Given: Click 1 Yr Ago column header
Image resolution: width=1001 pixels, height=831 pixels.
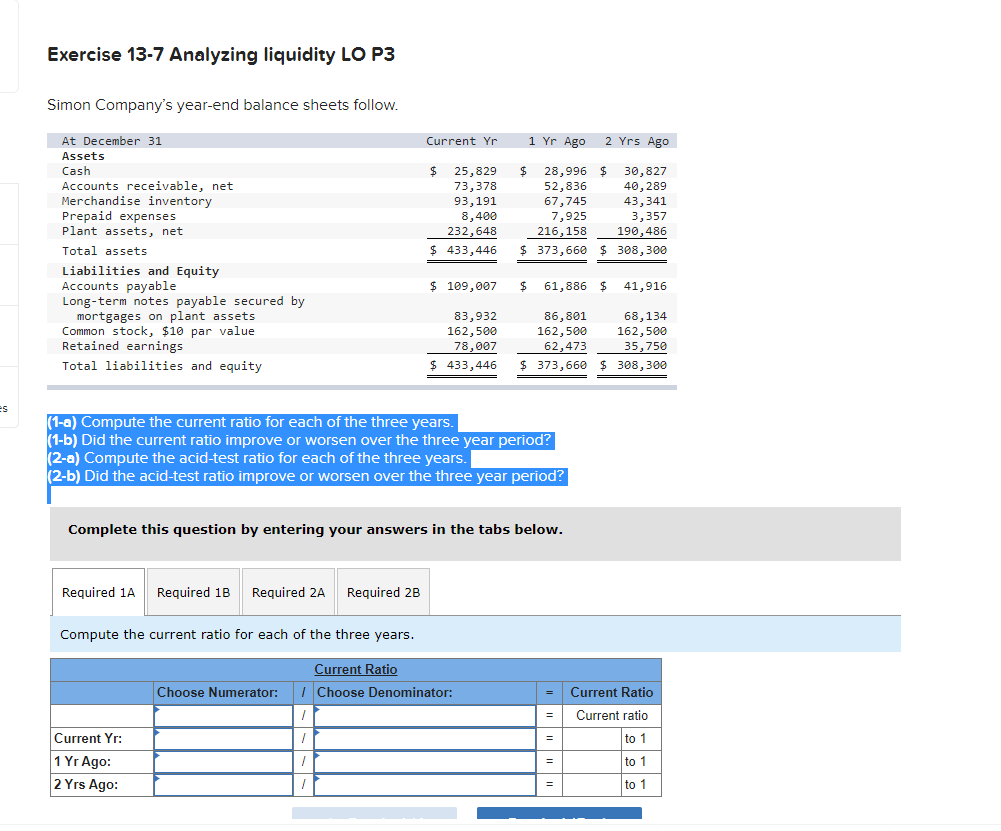Looking at the screenshot, I should tap(557, 141).
